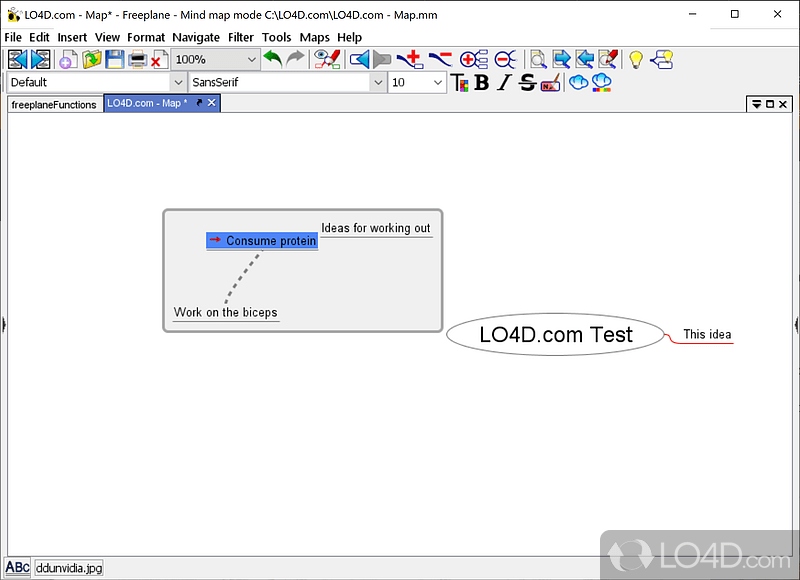Maximize the map tab panel
The height and width of the screenshot is (580, 800).
[x=770, y=104]
